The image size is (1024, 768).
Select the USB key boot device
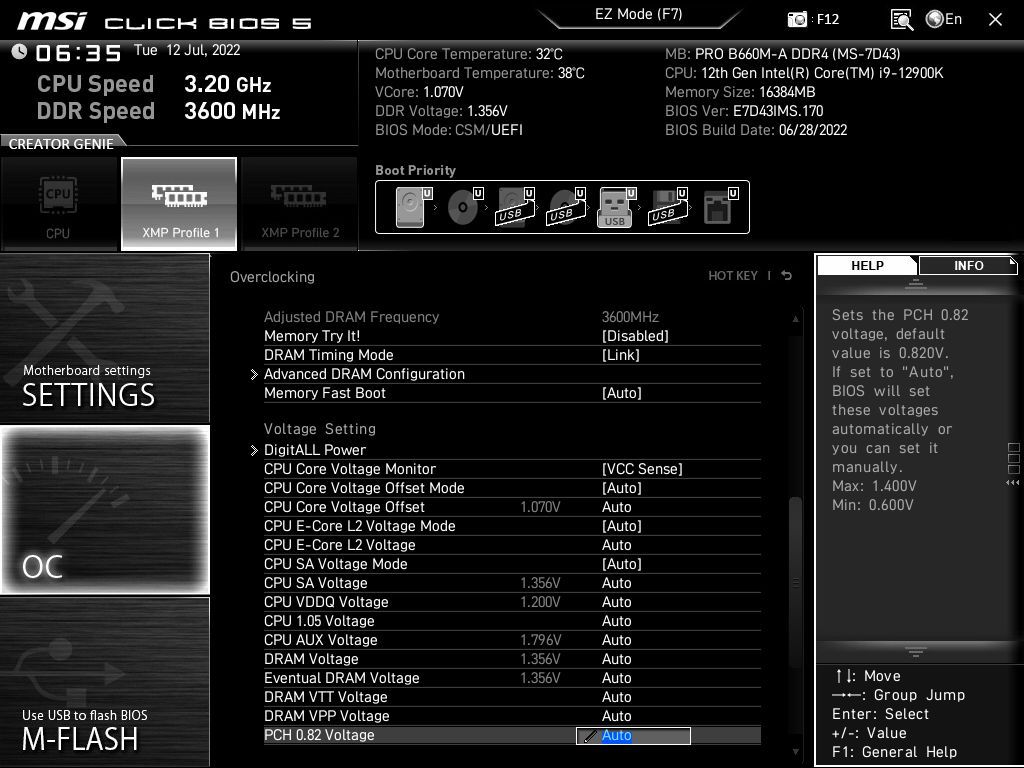(616, 207)
